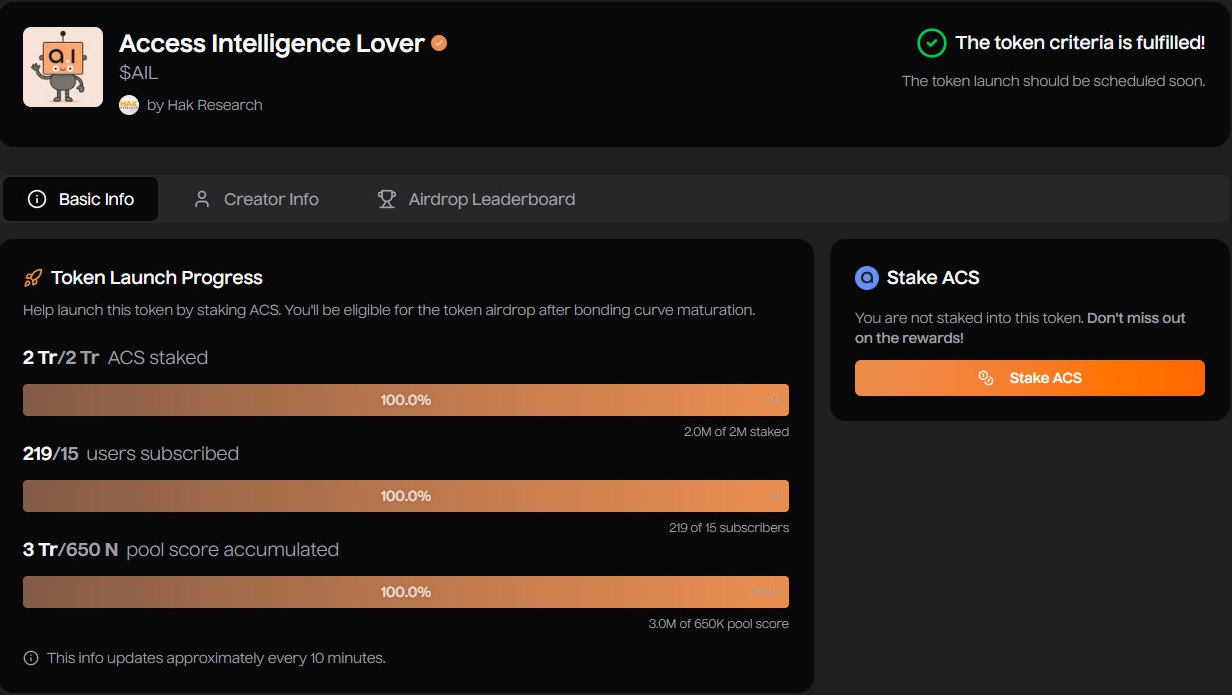
Task: Click the circled info icon on Basic Info
Action: [x=37, y=199]
